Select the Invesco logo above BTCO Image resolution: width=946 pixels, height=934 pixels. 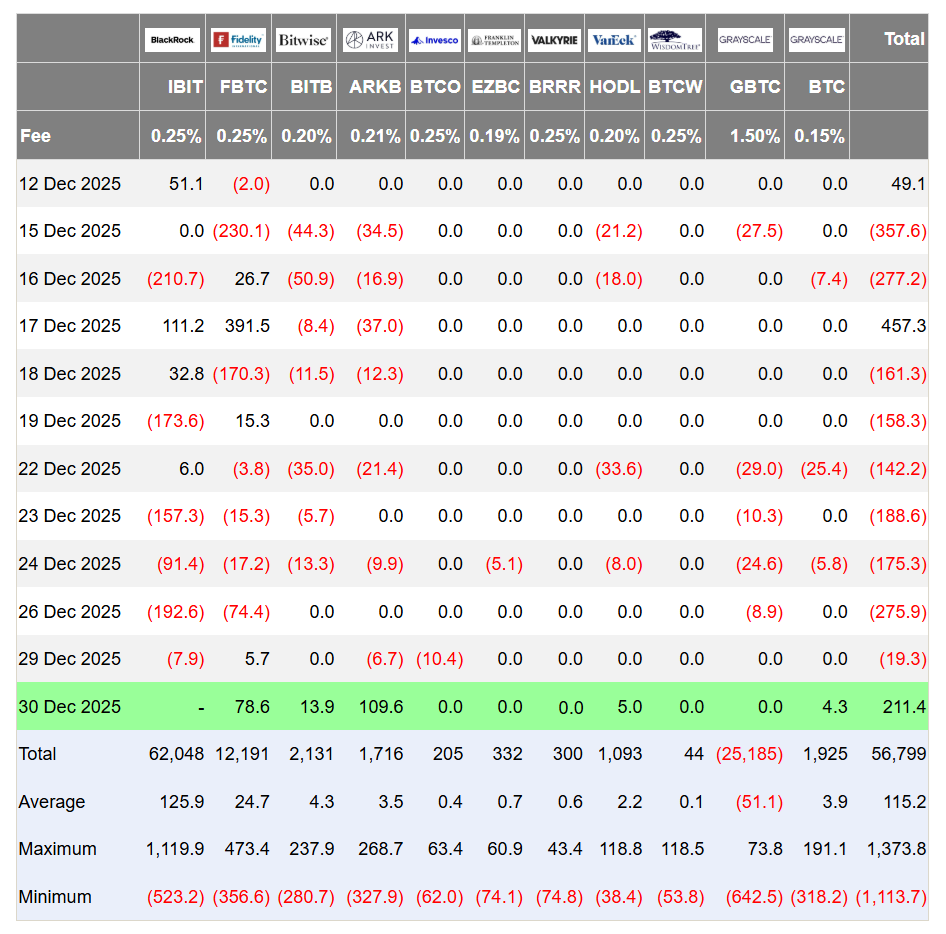(x=435, y=40)
